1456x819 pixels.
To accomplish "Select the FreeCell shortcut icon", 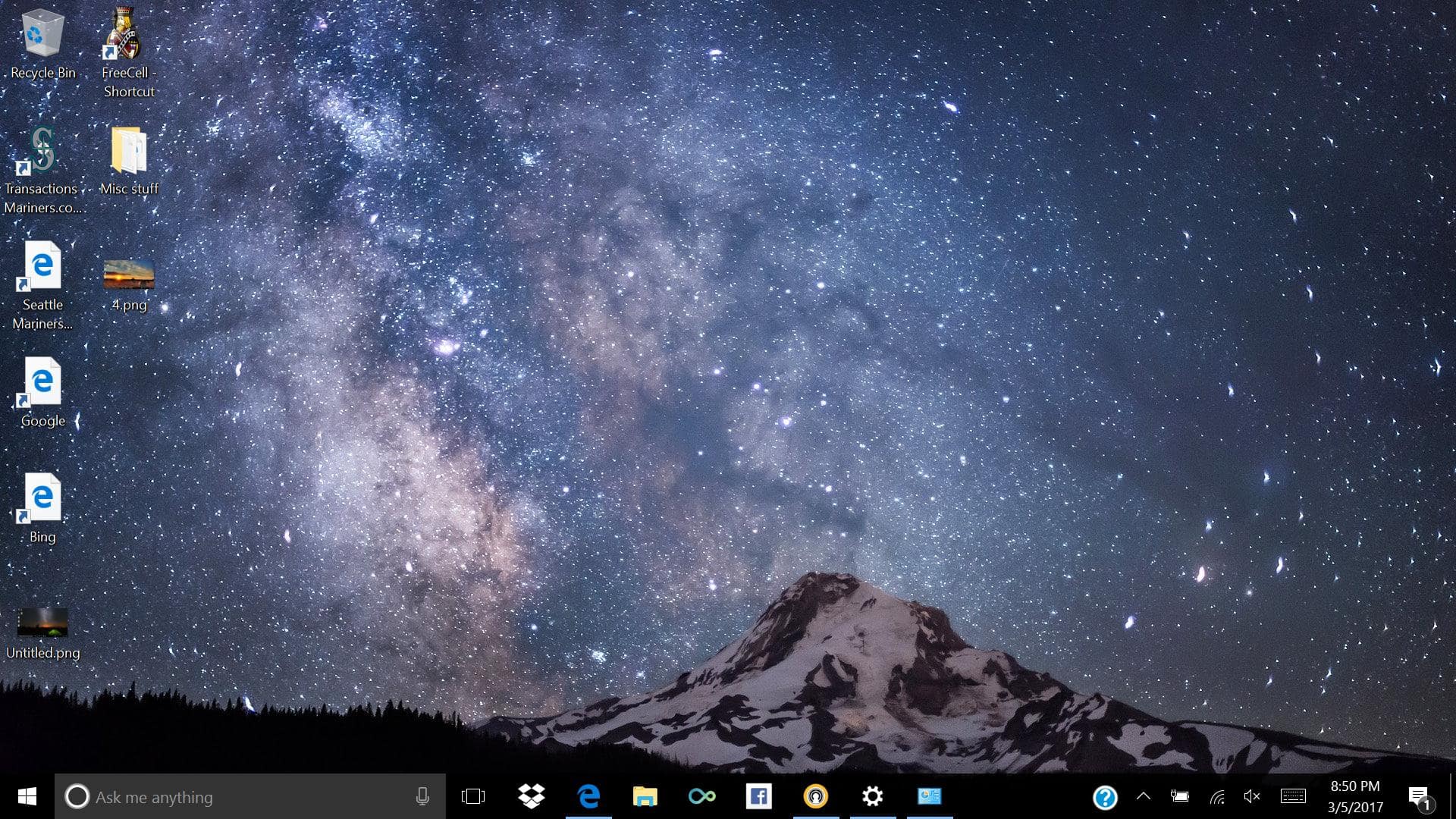I will [x=125, y=36].
